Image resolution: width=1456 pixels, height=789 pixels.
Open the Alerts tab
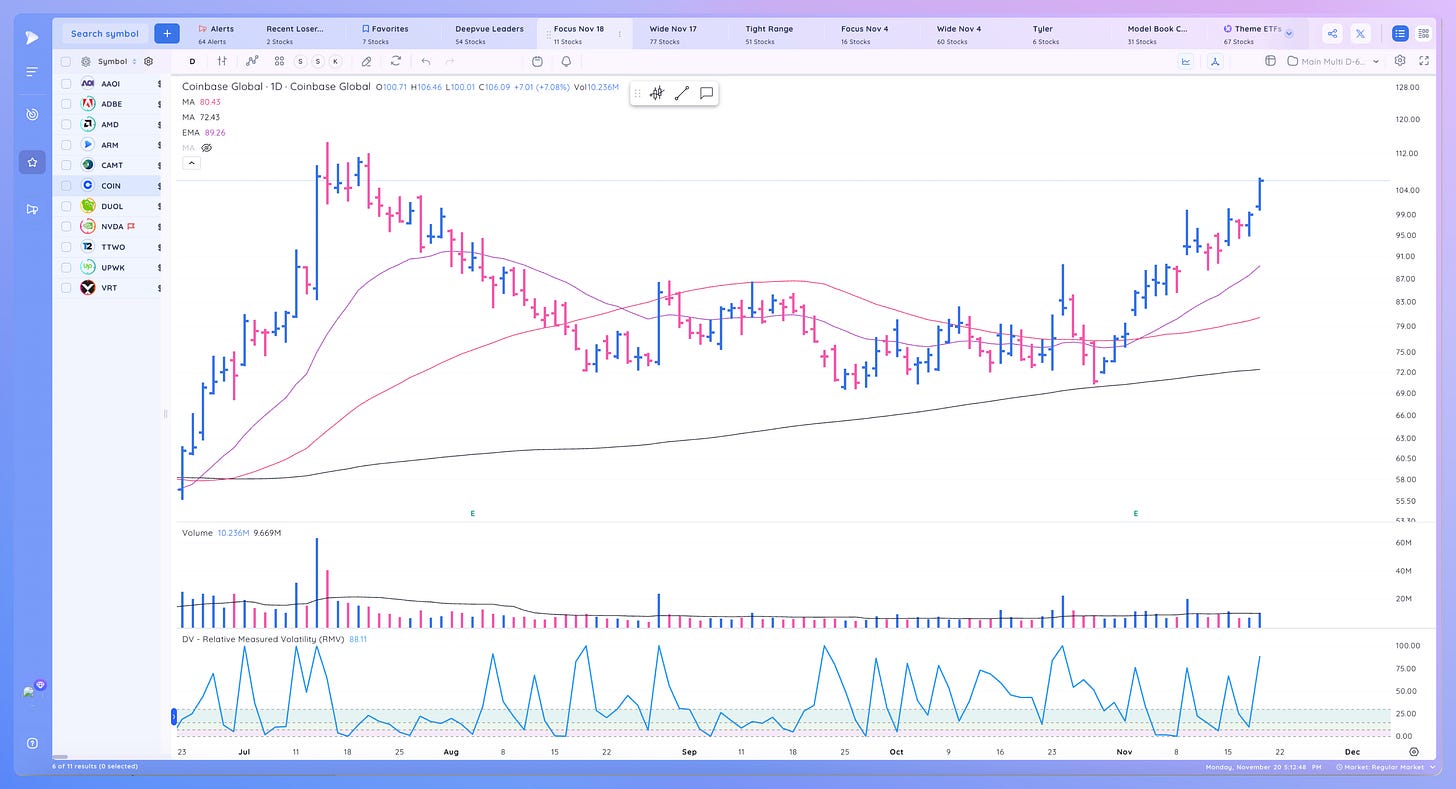pyautogui.click(x=217, y=34)
